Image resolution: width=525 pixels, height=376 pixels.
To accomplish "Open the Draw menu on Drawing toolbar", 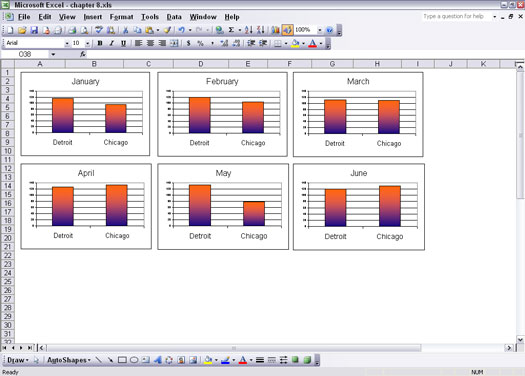I will click(x=17, y=360).
